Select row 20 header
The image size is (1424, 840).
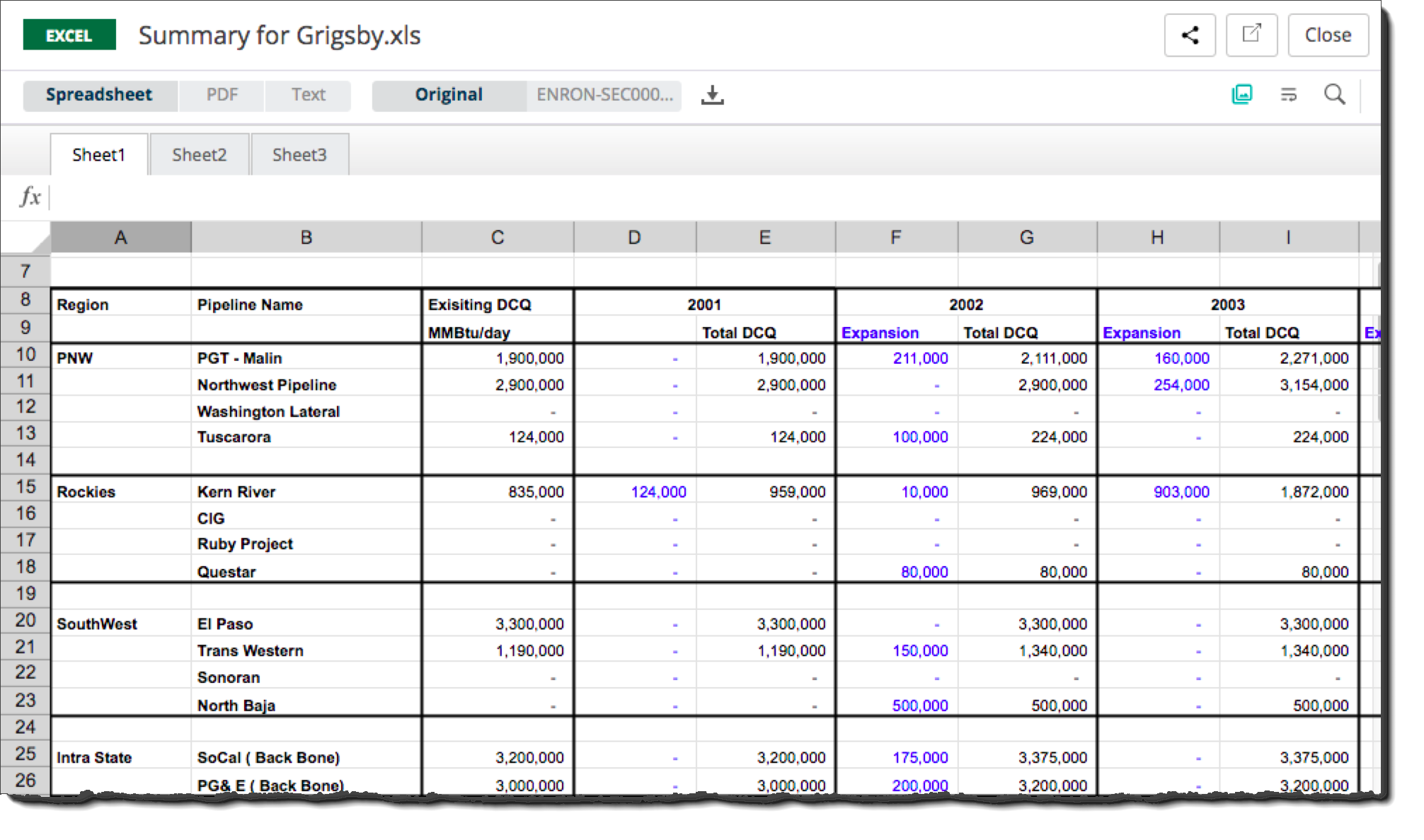coord(25,621)
